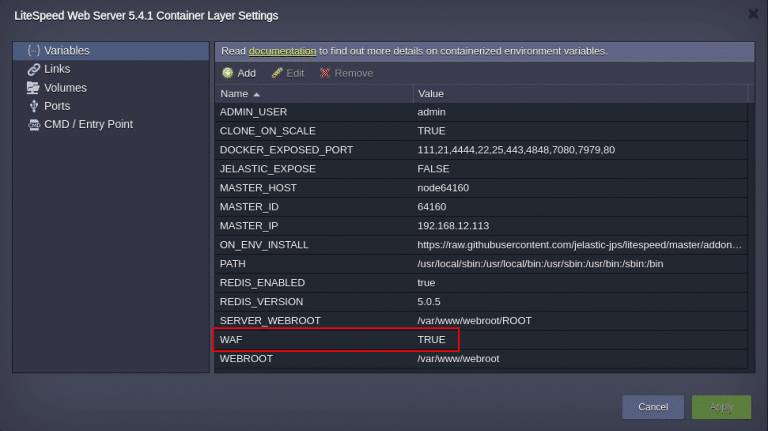Select the CLONE_ON_SCALE variable
Screen dimensions: 768x431
pos(267,131)
